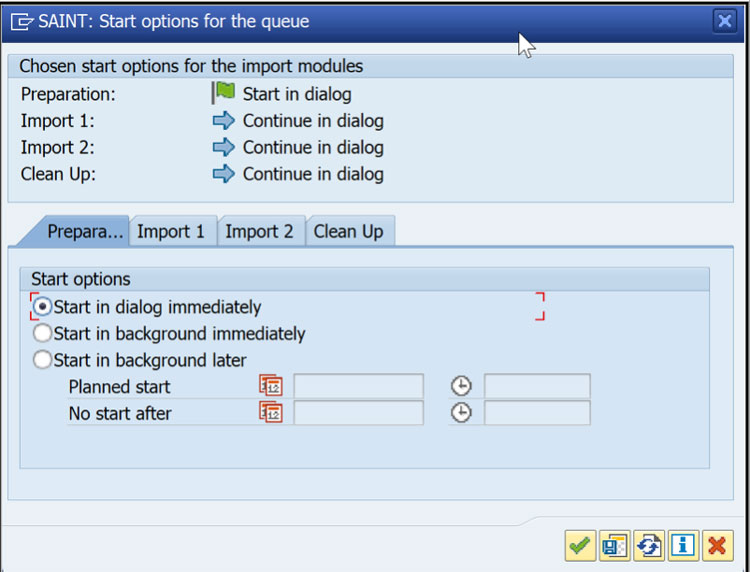Click the Planned start time field
The width and height of the screenshot is (750, 572).
pyautogui.click(x=537, y=386)
